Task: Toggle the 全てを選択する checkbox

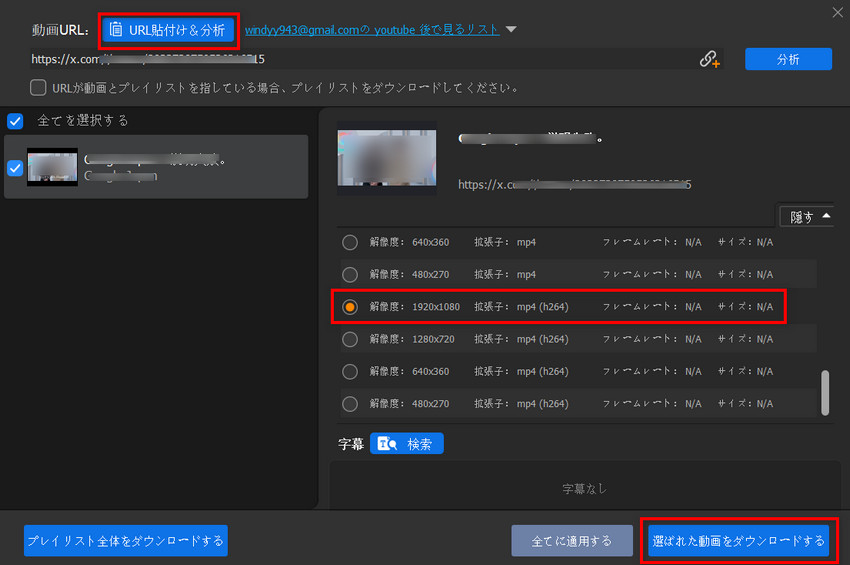Action: [15, 121]
